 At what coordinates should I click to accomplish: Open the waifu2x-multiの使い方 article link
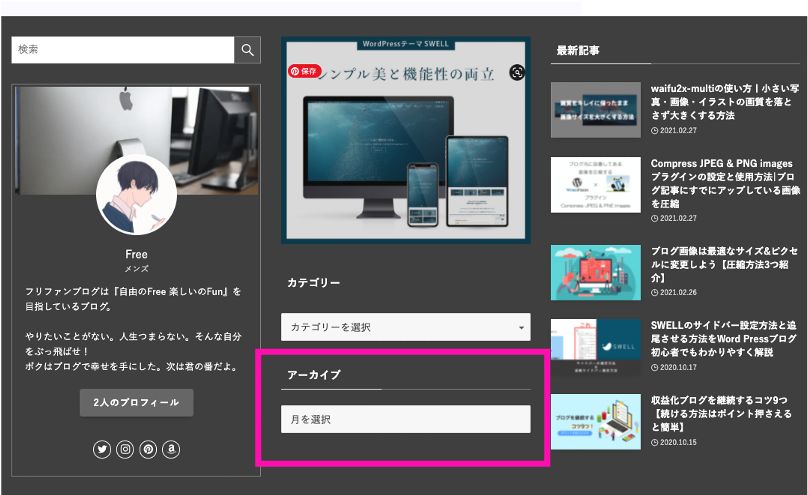click(x=725, y=102)
